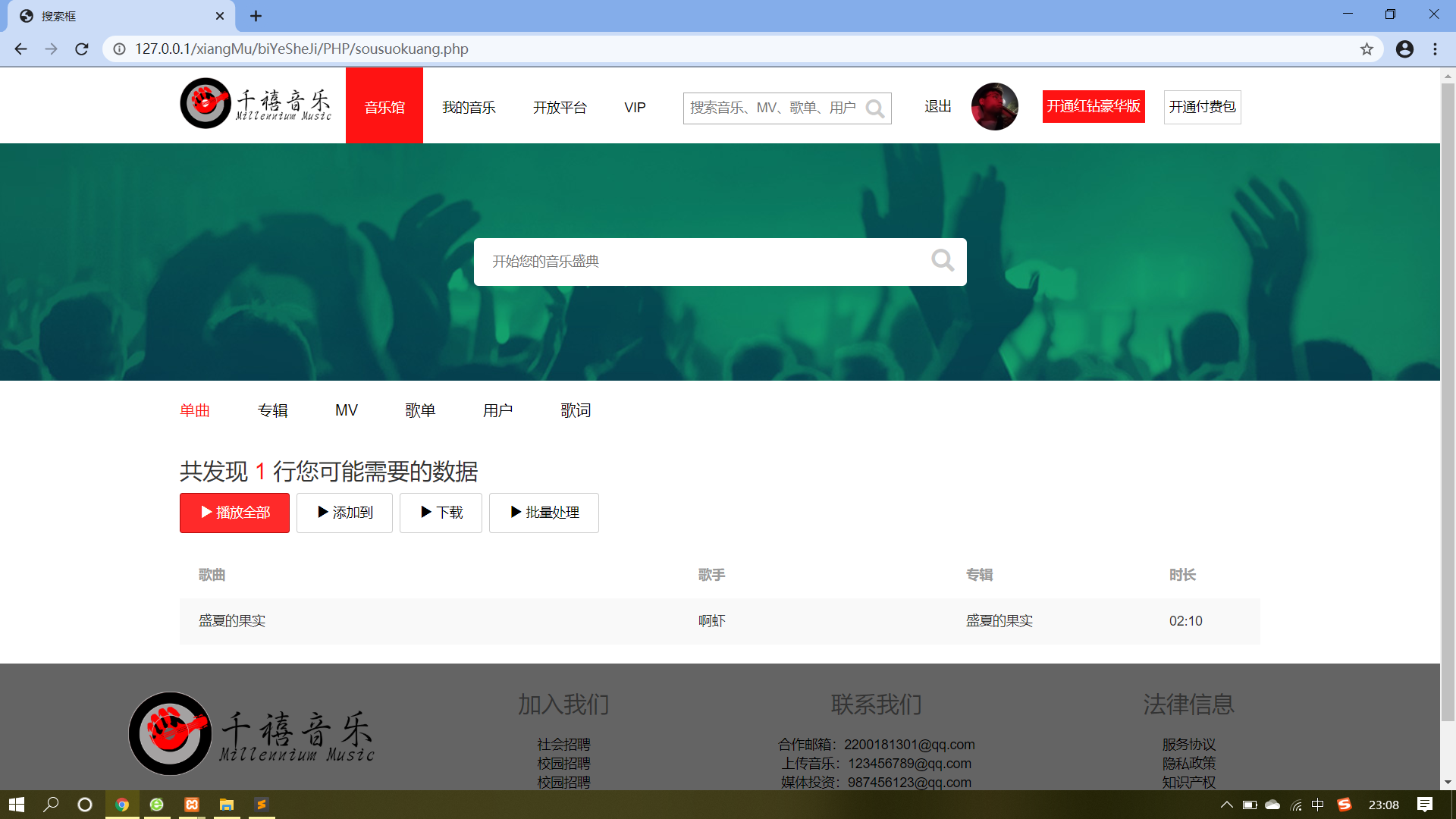
Task: Bookmark this page with star icon
Action: (1367, 49)
